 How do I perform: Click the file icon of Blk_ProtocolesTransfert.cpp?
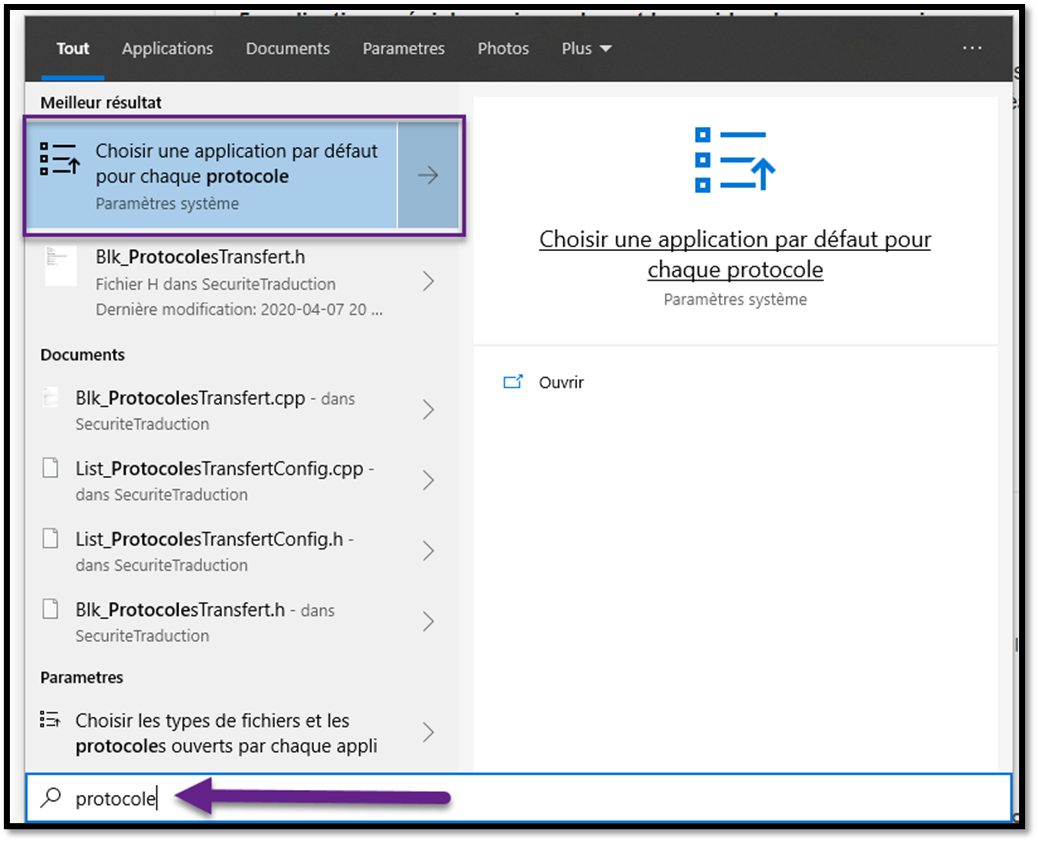pyautogui.click(x=50, y=398)
